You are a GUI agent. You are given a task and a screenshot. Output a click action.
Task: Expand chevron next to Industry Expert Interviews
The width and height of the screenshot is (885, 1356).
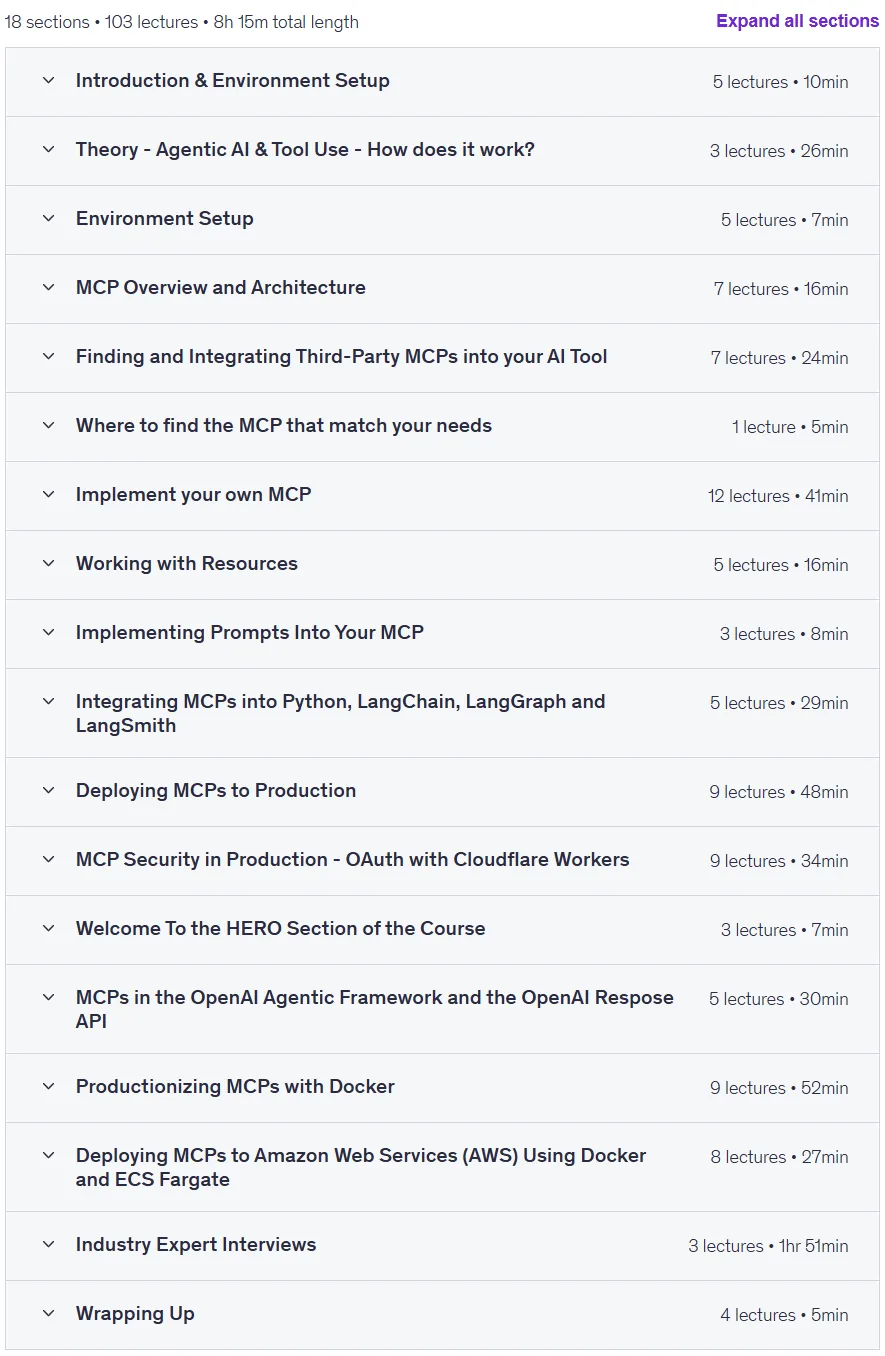(48, 1245)
